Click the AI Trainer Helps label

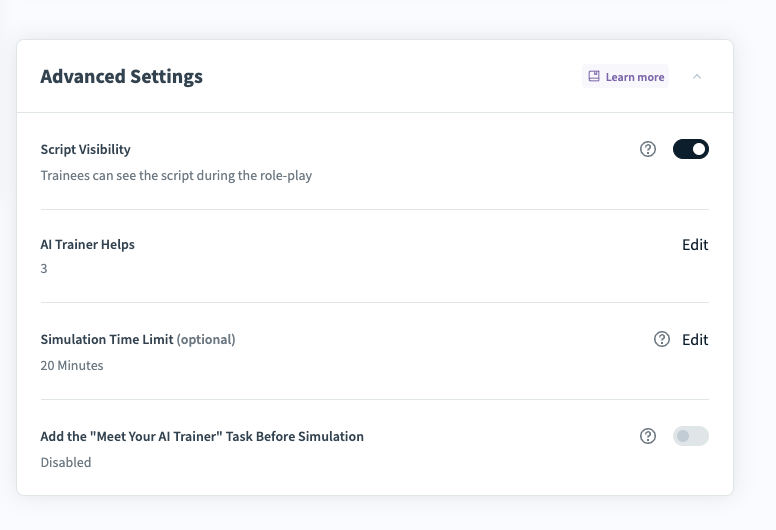point(87,245)
